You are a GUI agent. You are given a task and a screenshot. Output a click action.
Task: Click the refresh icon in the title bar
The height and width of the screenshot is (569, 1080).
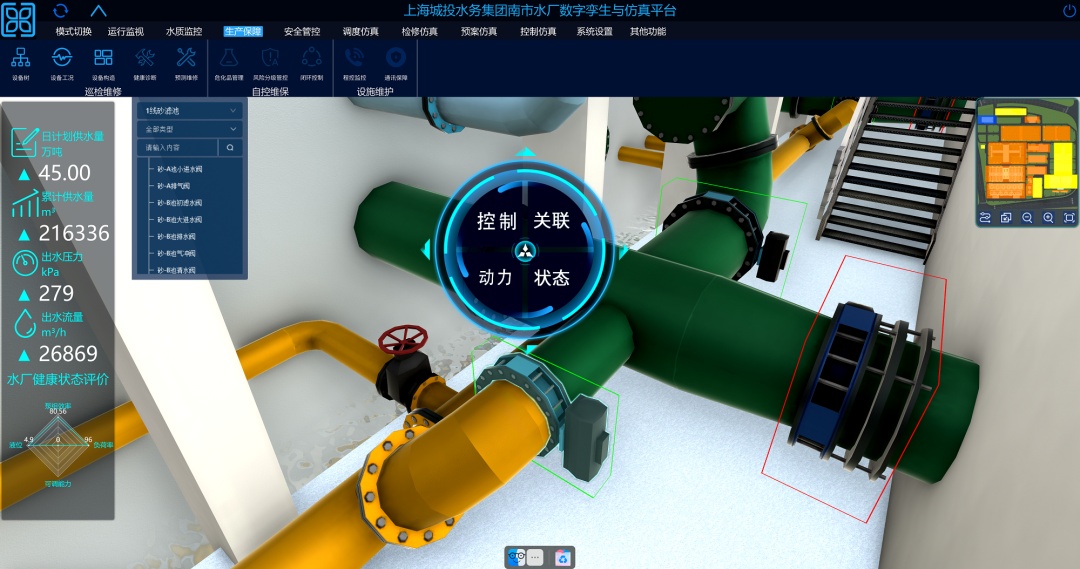[x=61, y=10]
